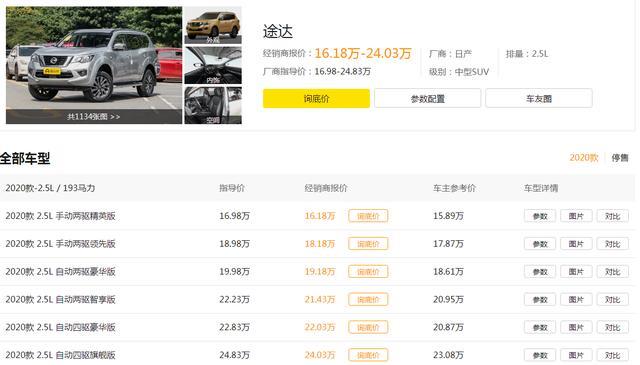
Task: Open 图片 for 自动两驱豪华版
Action: pos(576,272)
